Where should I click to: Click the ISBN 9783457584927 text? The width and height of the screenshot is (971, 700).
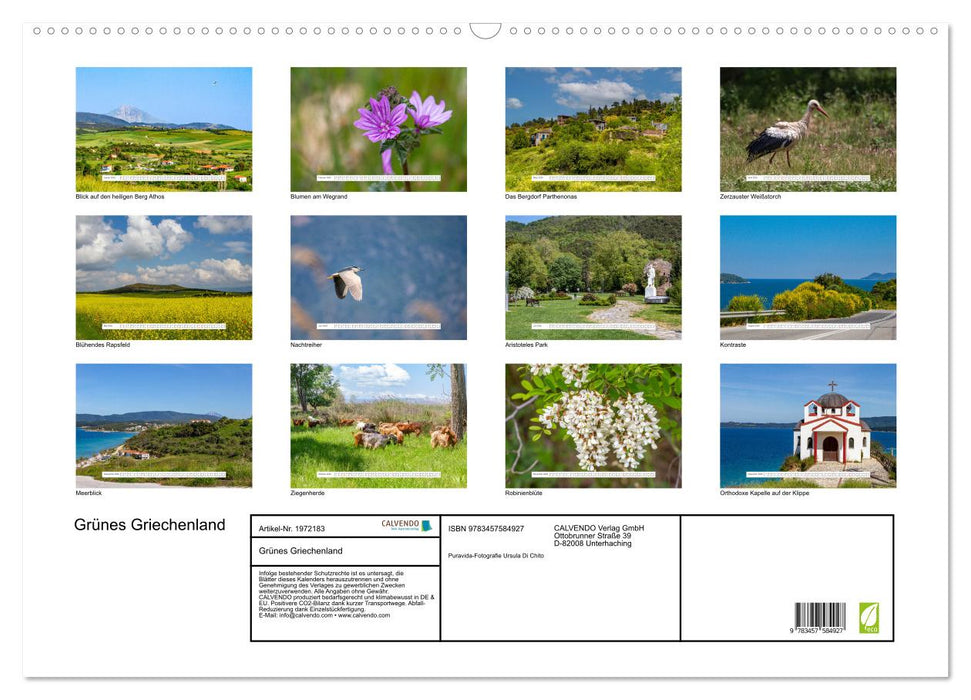pyautogui.click(x=486, y=528)
